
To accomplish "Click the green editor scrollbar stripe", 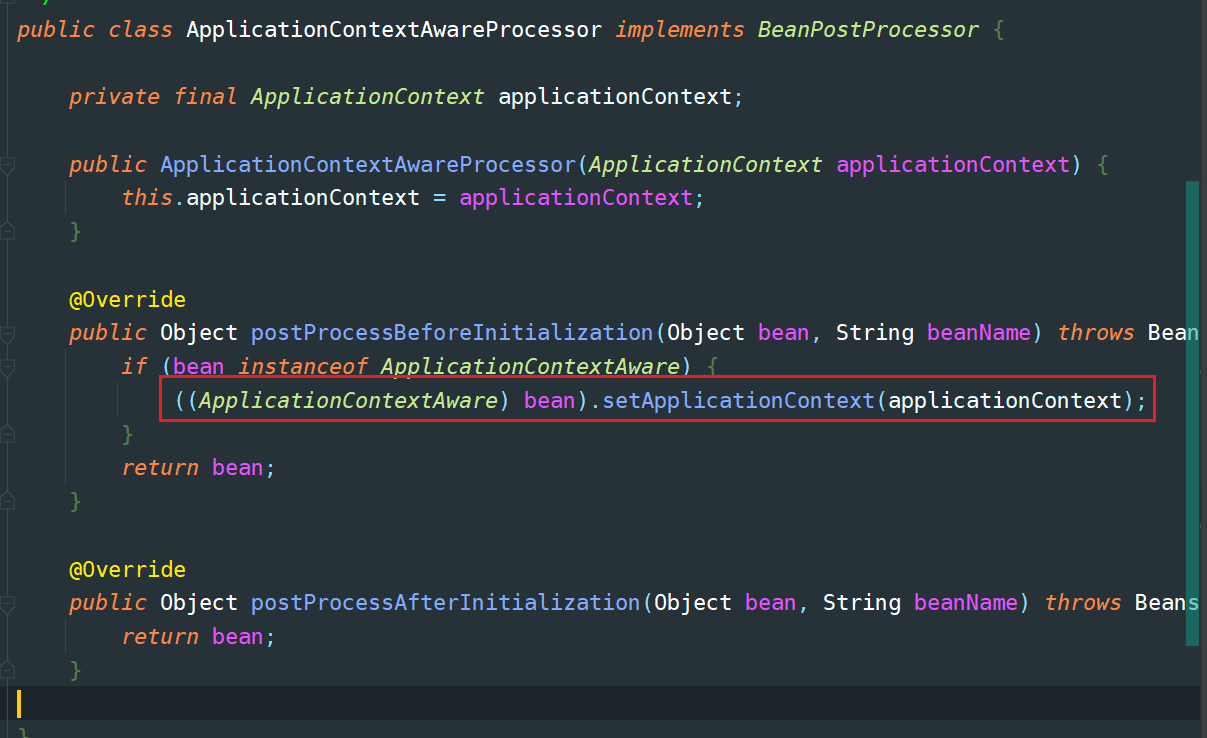I will pyautogui.click(x=1191, y=412).
